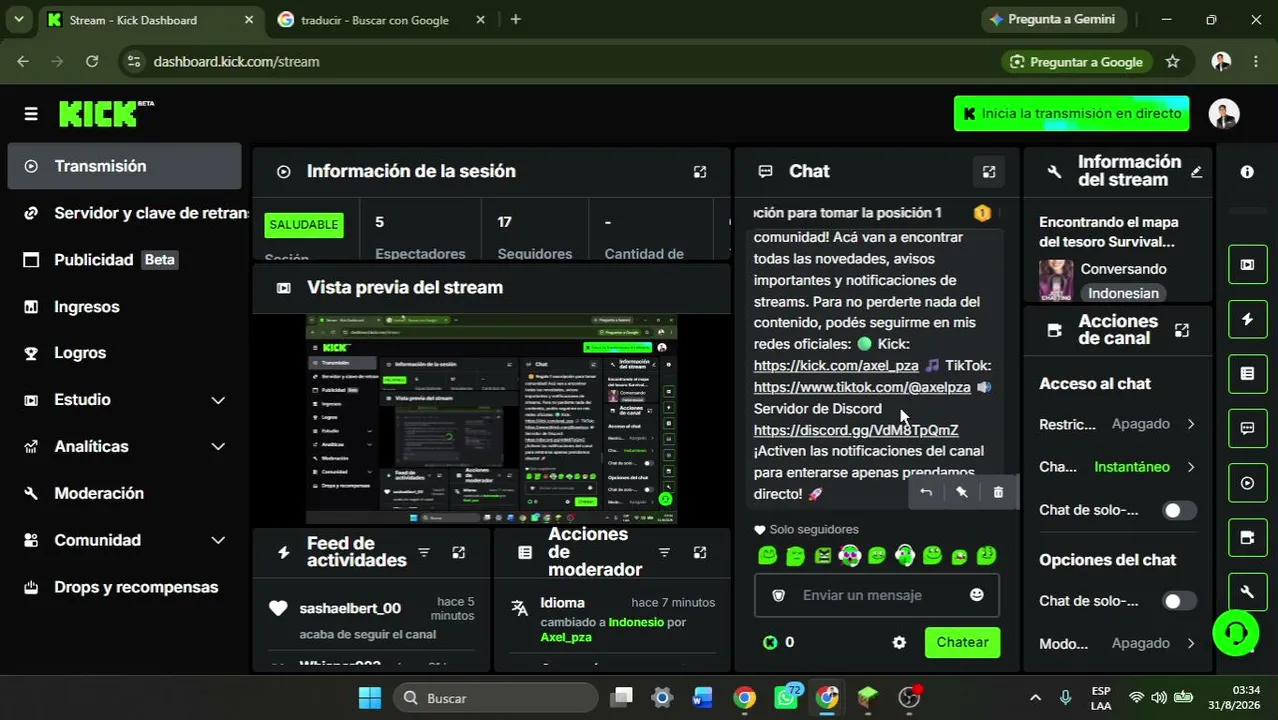1278x720 pixels.
Task: Open chat settings gear
Action: coord(899,643)
